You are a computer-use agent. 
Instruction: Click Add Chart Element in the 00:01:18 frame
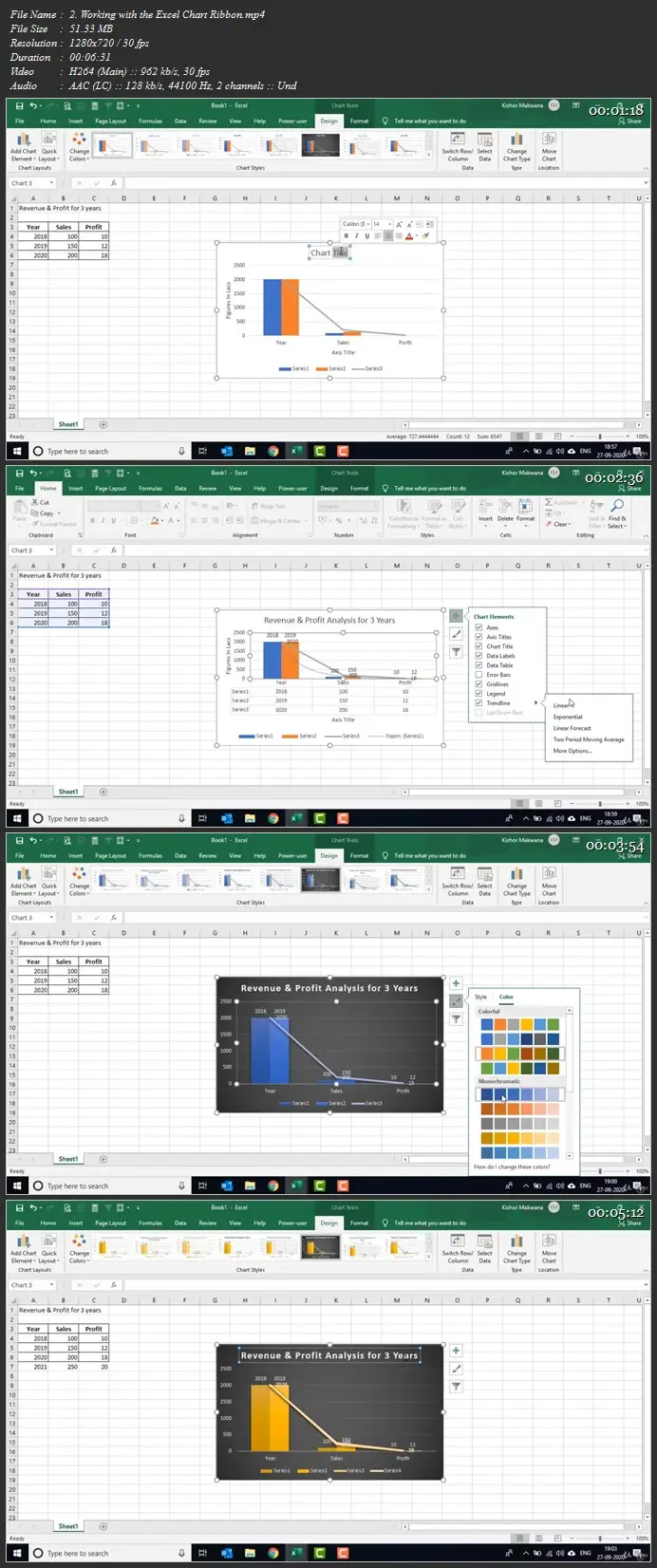23,146
